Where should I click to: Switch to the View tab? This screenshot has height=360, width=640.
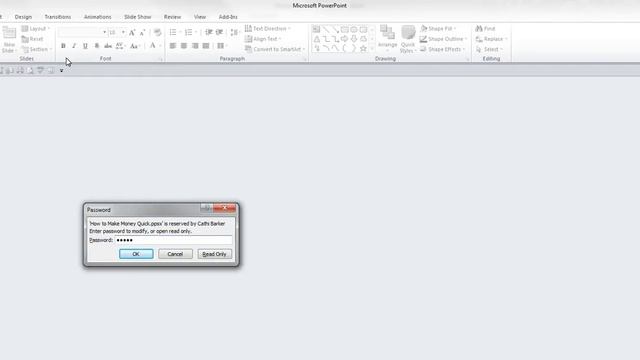[200, 17]
